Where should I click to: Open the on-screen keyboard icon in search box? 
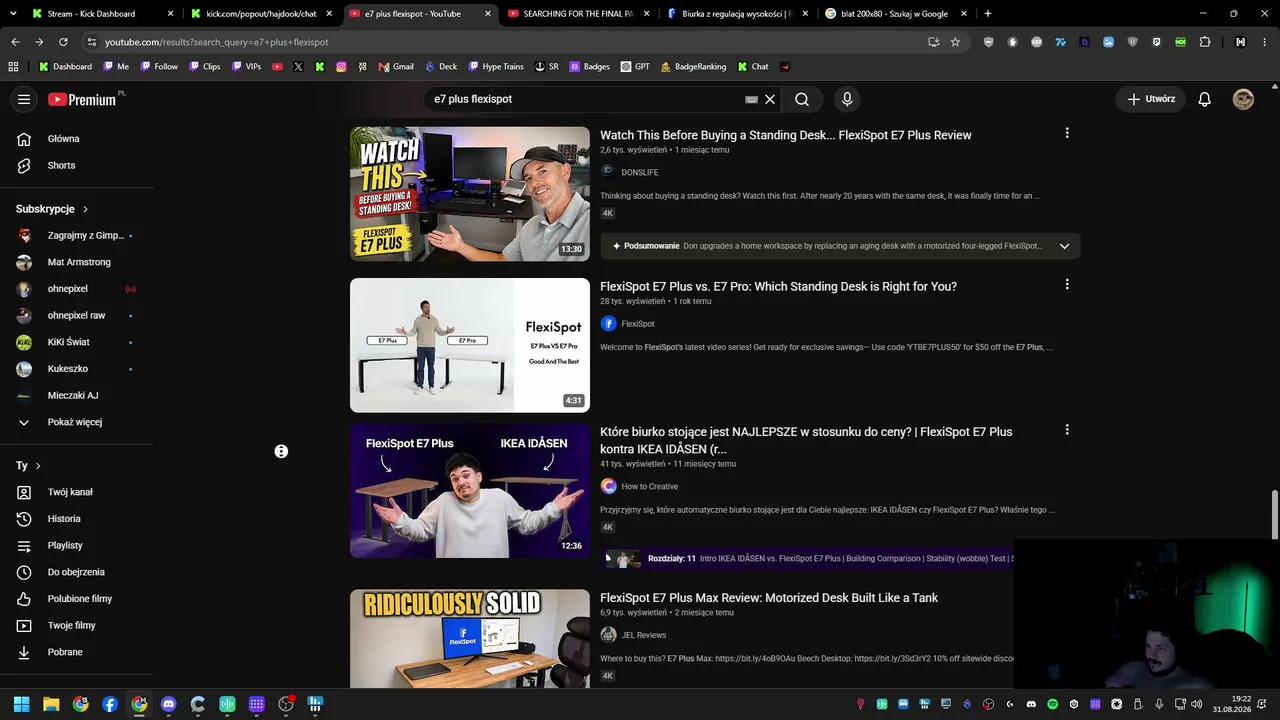(x=752, y=99)
